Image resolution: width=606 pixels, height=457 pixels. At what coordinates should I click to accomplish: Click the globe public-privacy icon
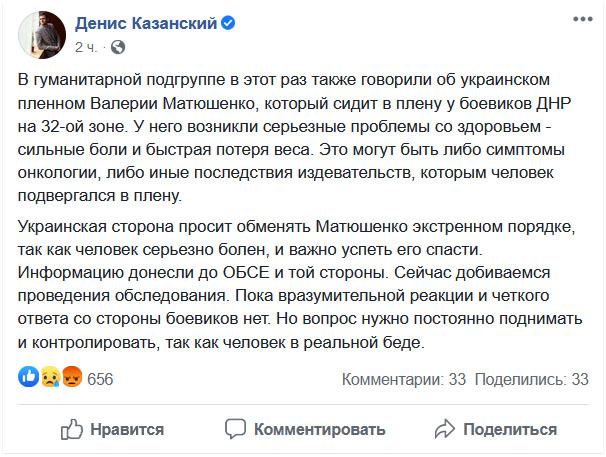[117, 46]
